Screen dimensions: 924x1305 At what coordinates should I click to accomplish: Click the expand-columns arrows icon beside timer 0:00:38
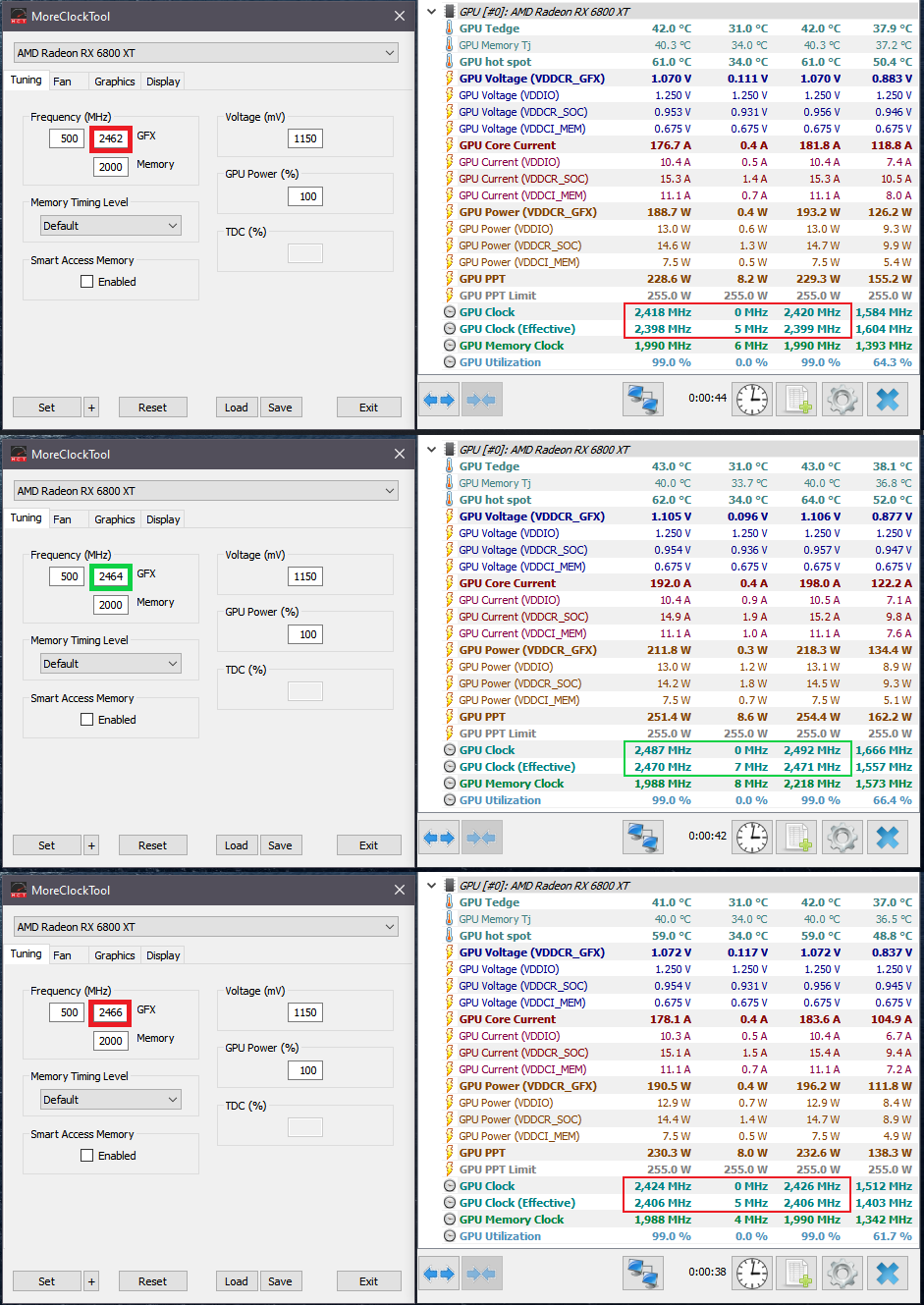439,1274
